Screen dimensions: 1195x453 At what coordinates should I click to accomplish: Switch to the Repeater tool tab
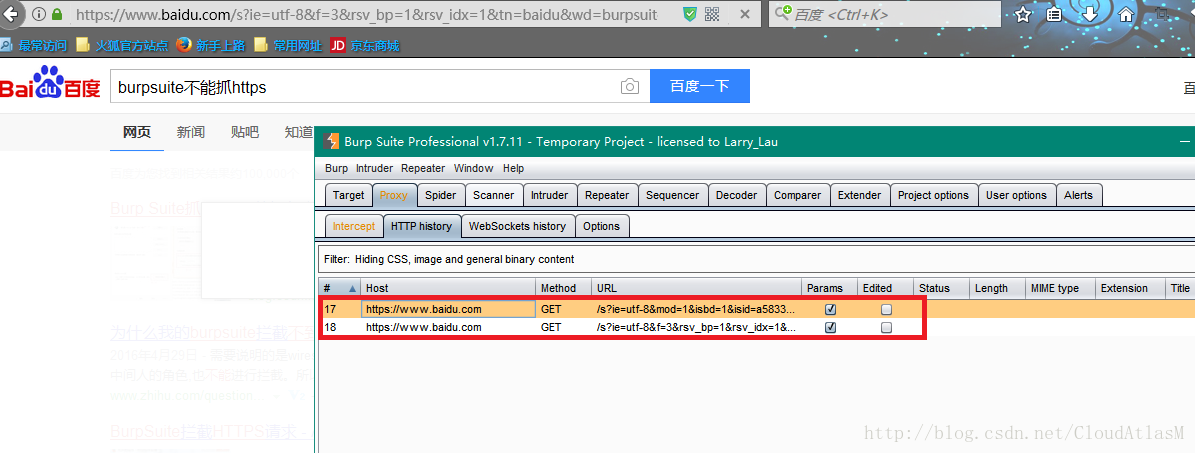click(x=607, y=195)
